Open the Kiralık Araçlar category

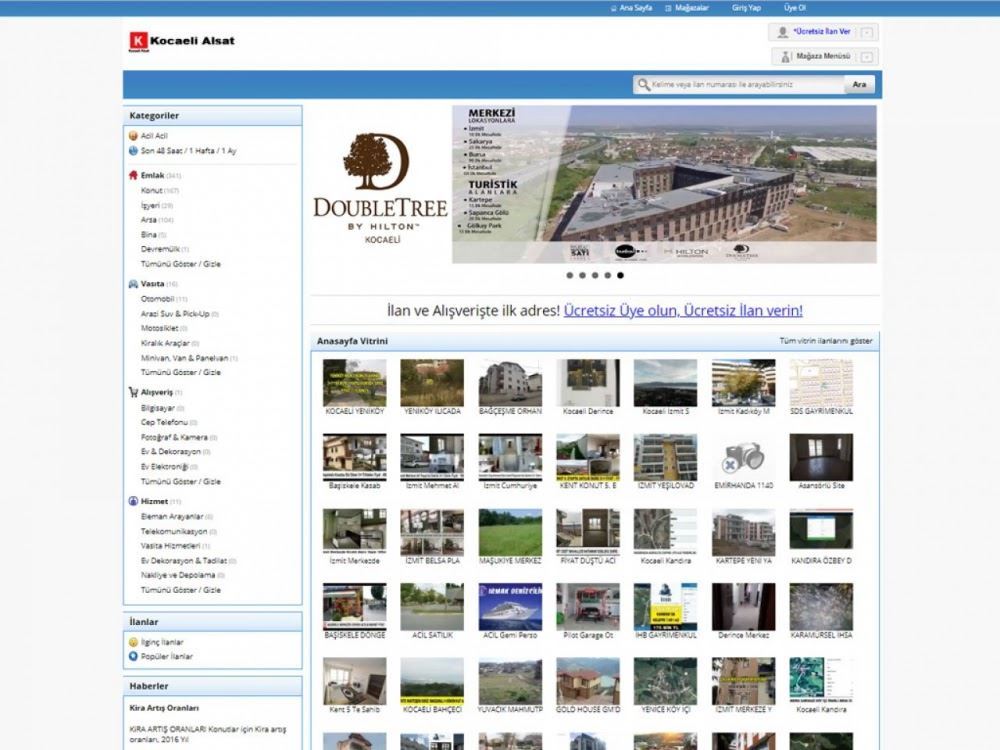tap(165, 343)
